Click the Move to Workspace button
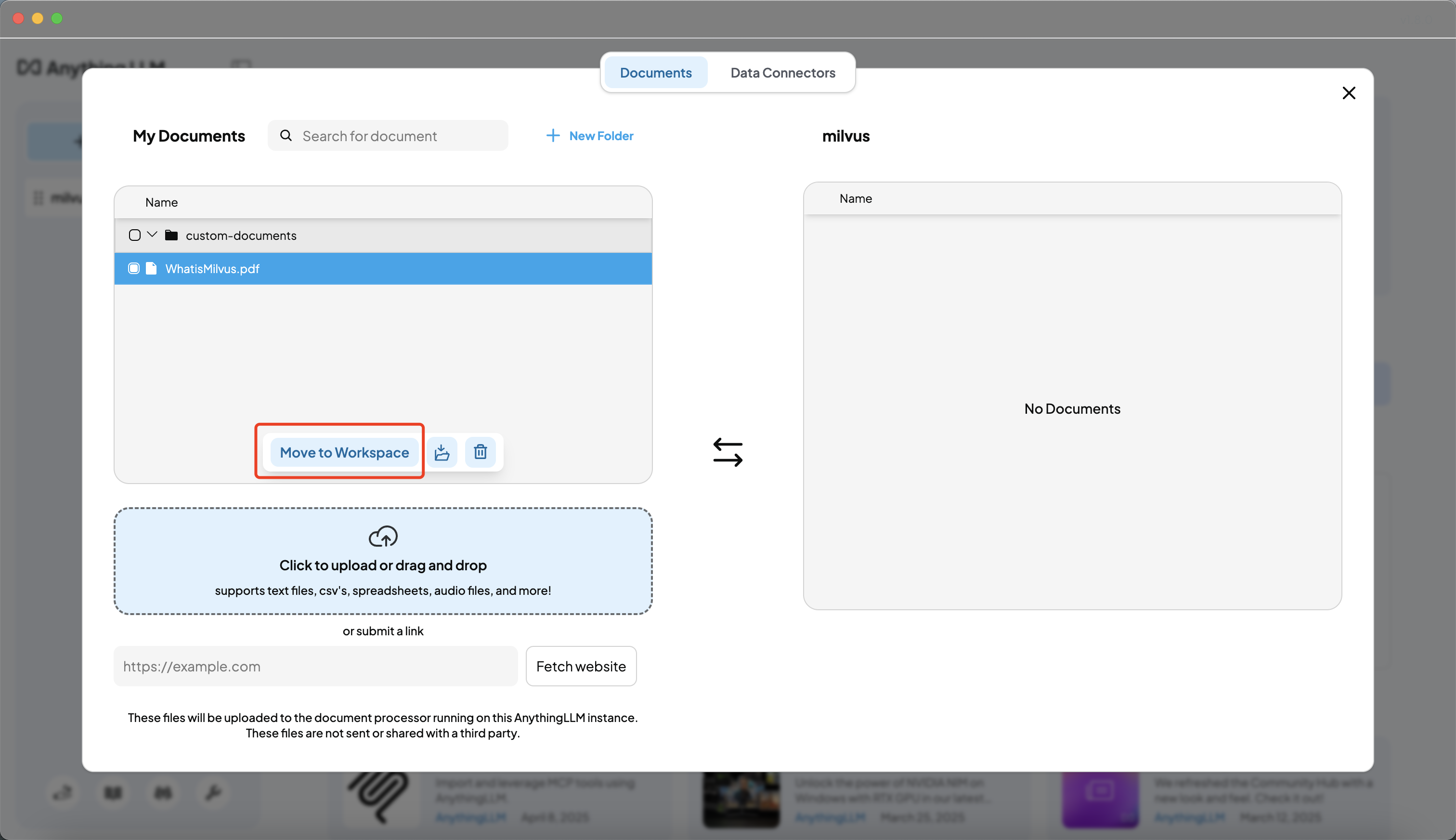 [344, 452]
